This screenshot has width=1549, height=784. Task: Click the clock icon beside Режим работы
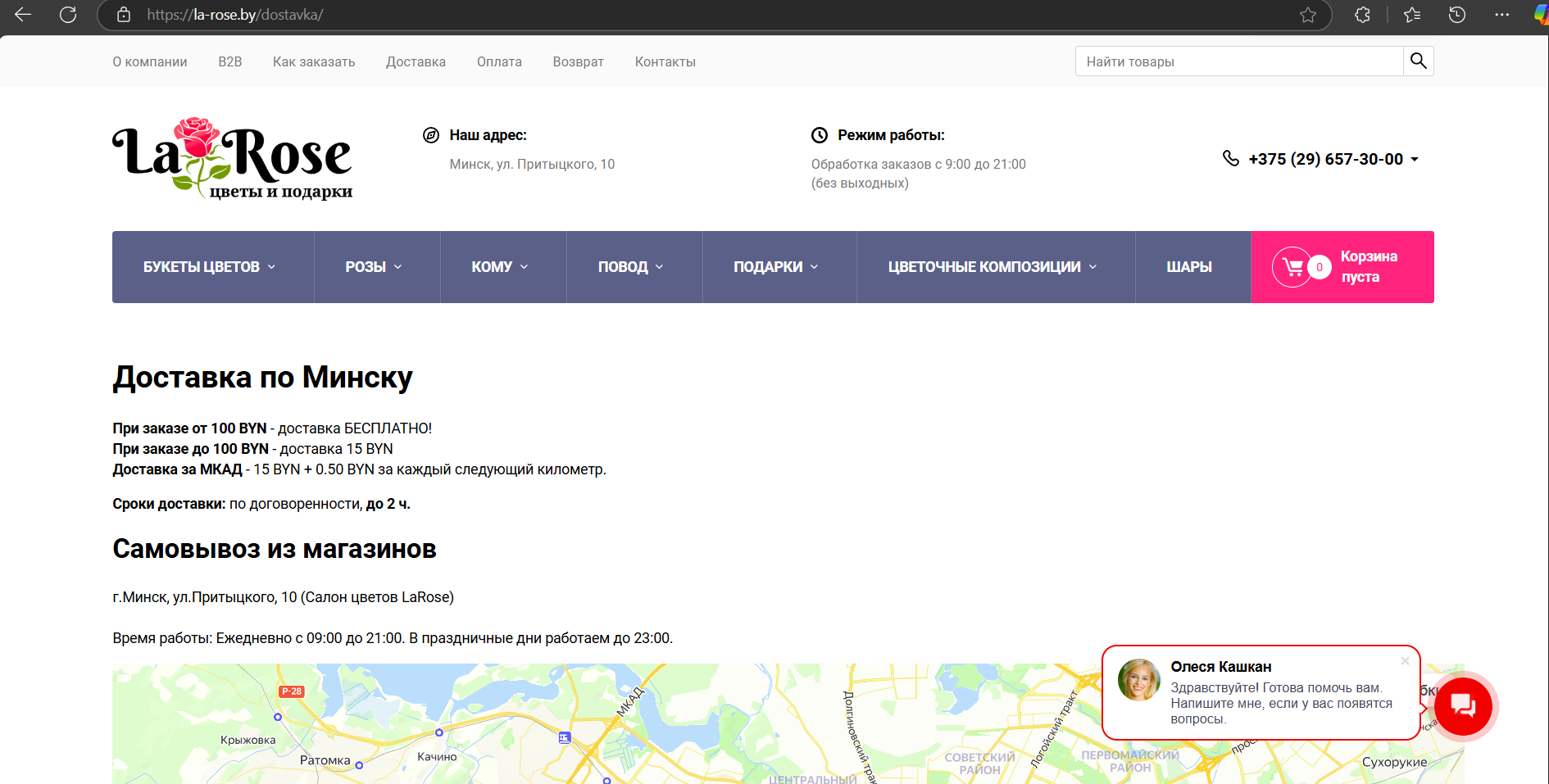(819, 135)
